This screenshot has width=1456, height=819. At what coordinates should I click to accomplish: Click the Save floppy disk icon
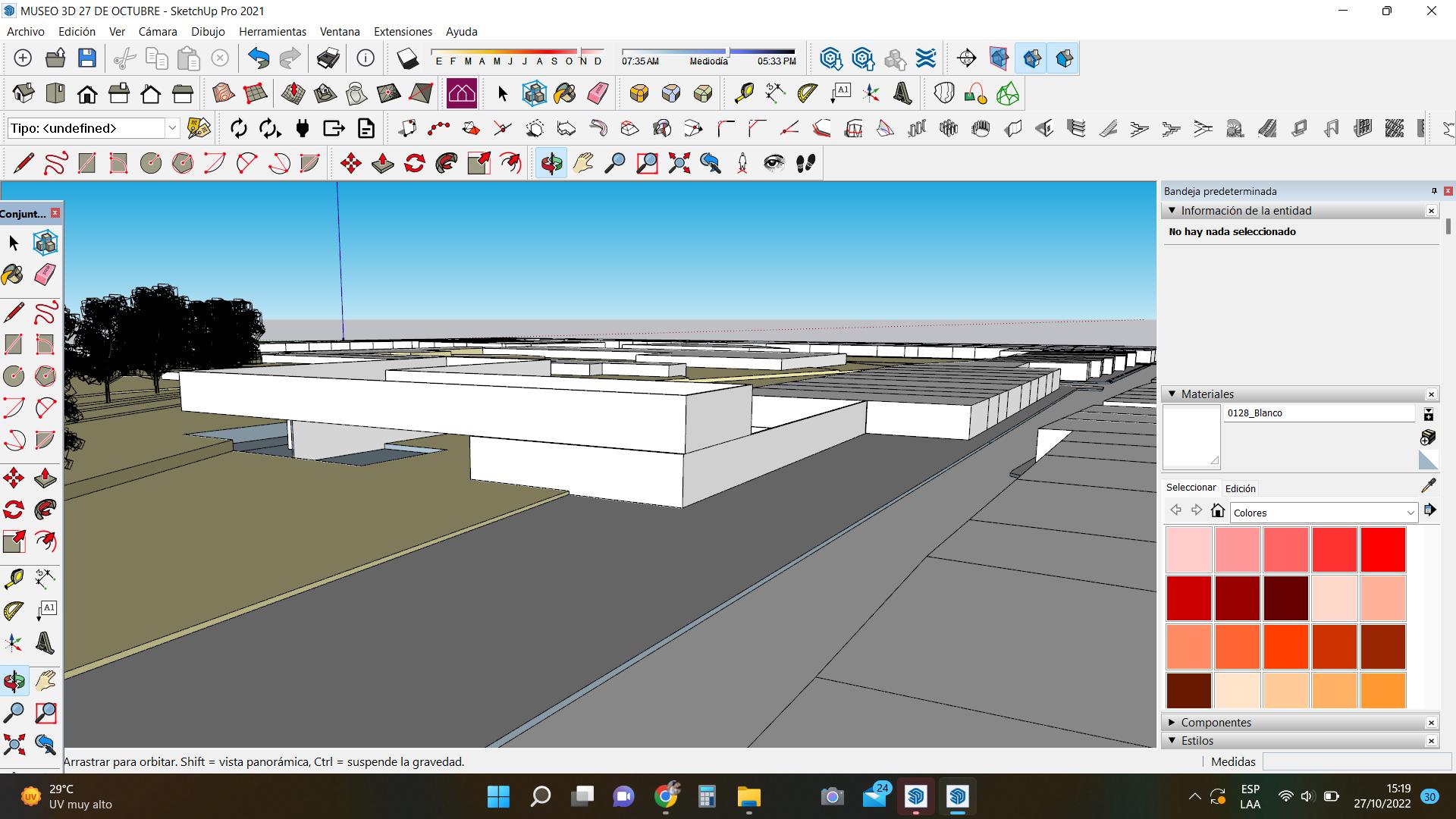click(x=87, y=58)
